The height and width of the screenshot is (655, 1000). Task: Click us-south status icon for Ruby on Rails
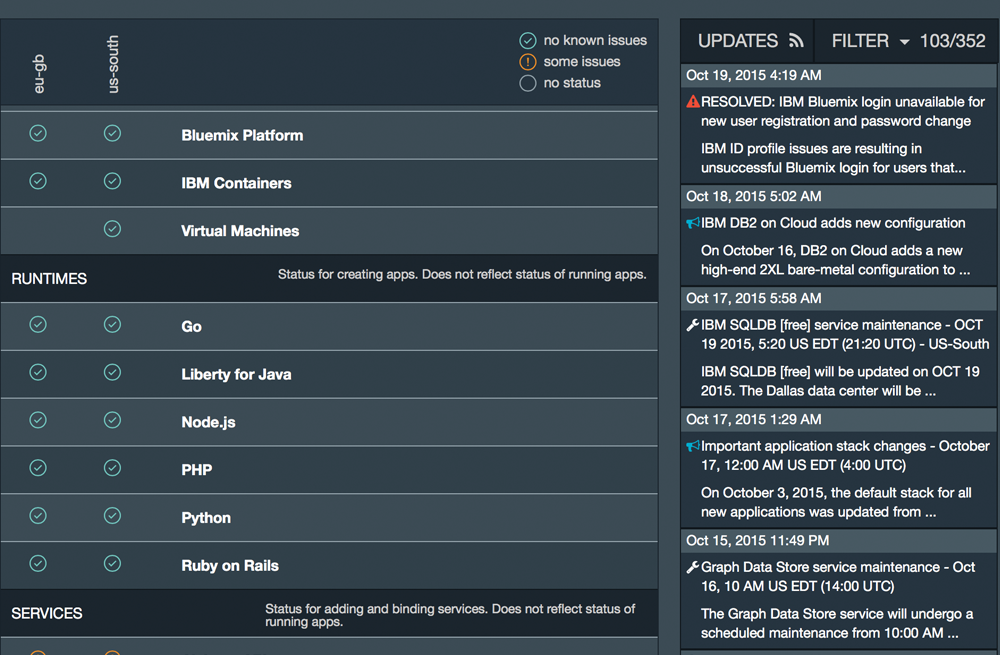[x=112, y=564]
